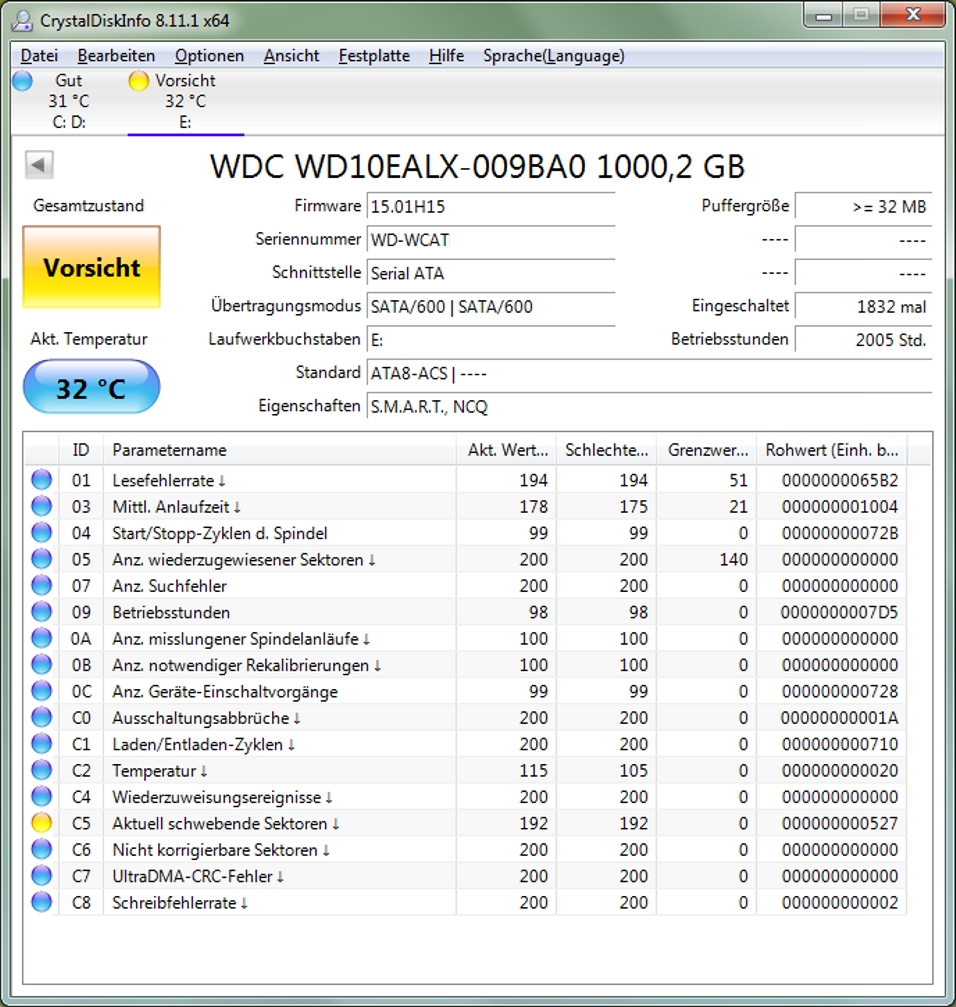Click the CrystalDiskInfo title bar app icon

[x=22, y=21]
